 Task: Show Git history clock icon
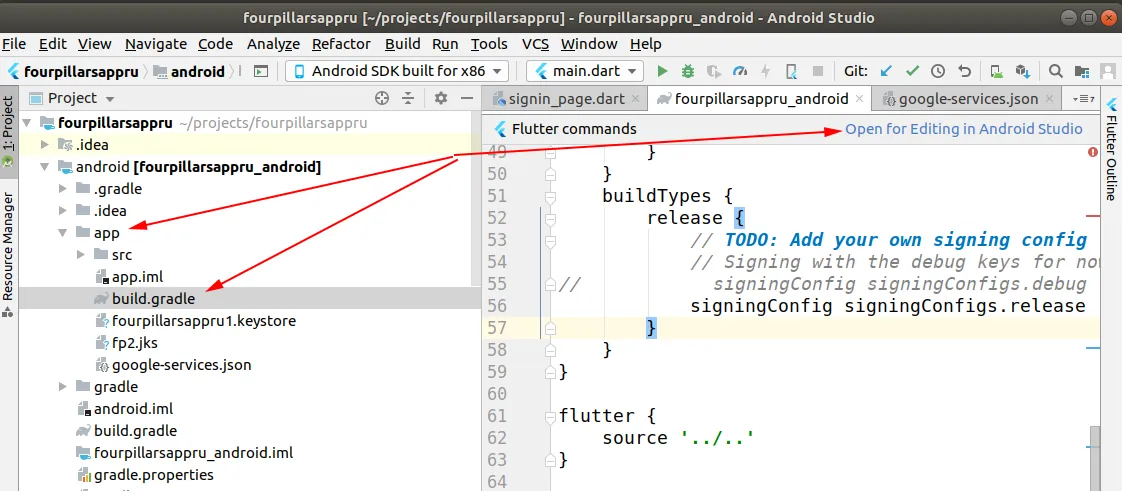pos(937,71)
